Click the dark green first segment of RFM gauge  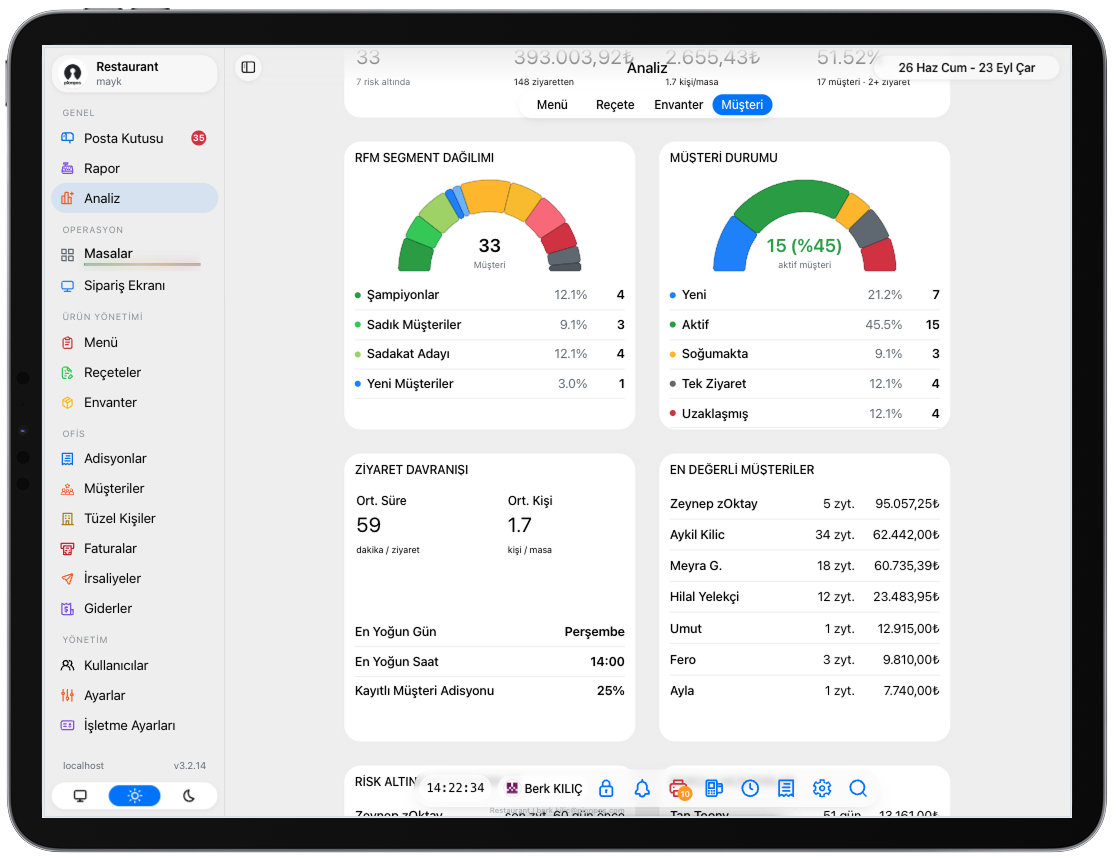[x=415, y=256]
